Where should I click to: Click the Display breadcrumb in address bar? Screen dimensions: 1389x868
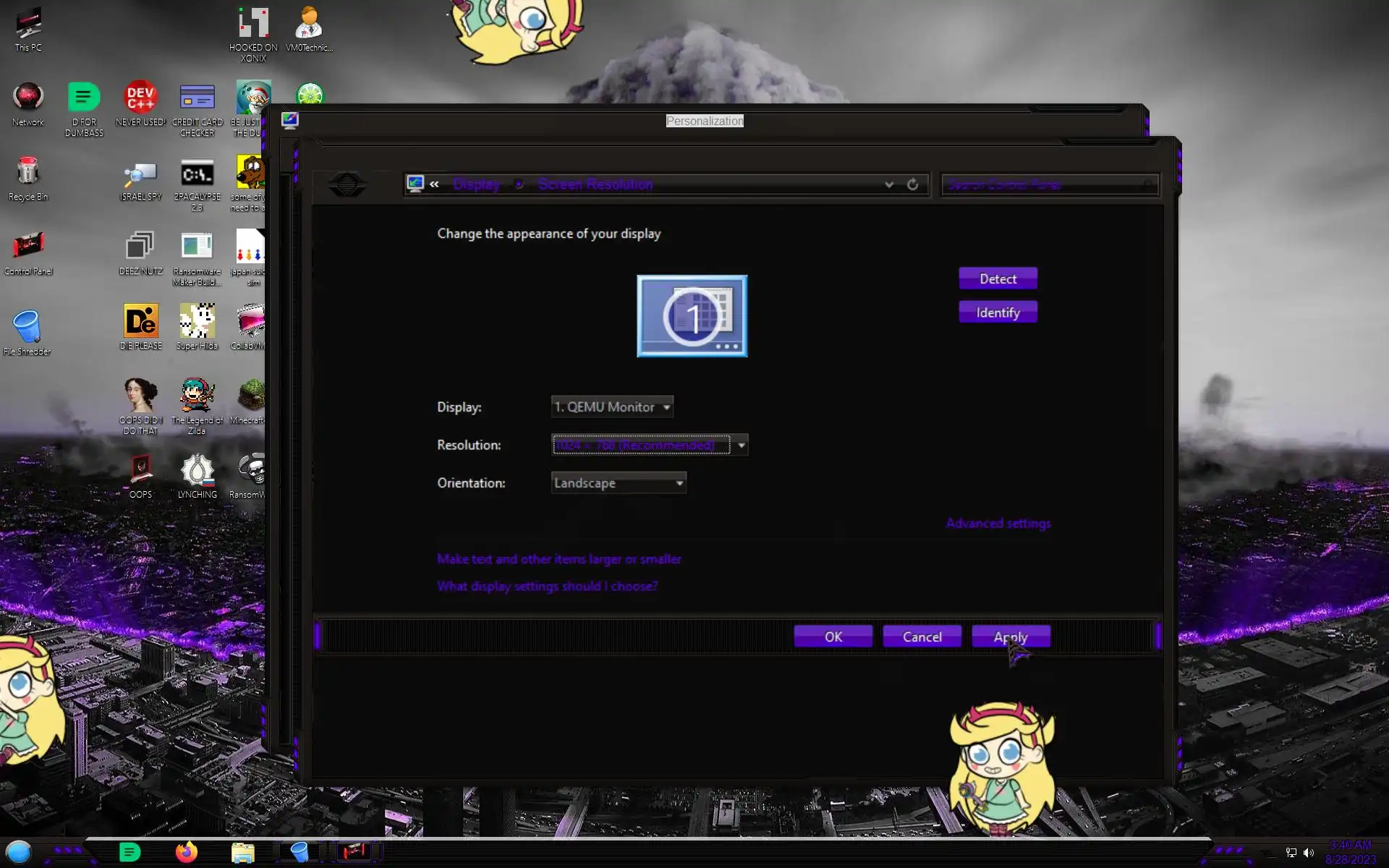(476, 184)
